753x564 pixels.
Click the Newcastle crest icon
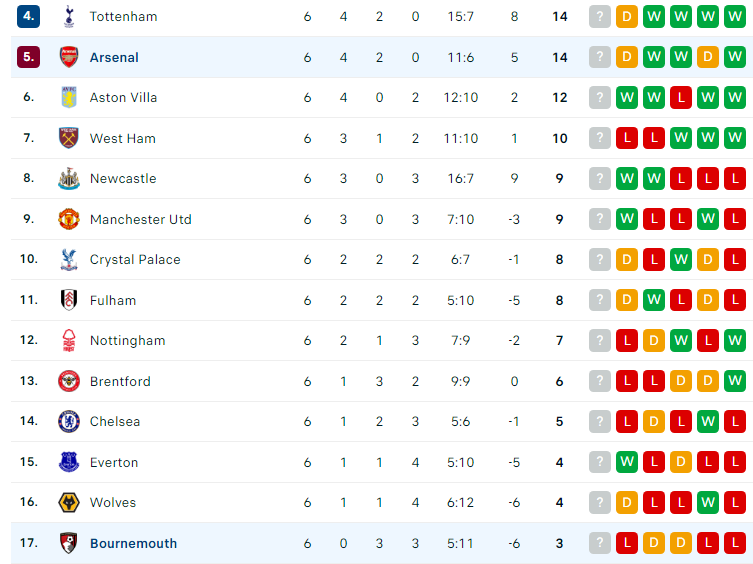[x=69, y=179]
